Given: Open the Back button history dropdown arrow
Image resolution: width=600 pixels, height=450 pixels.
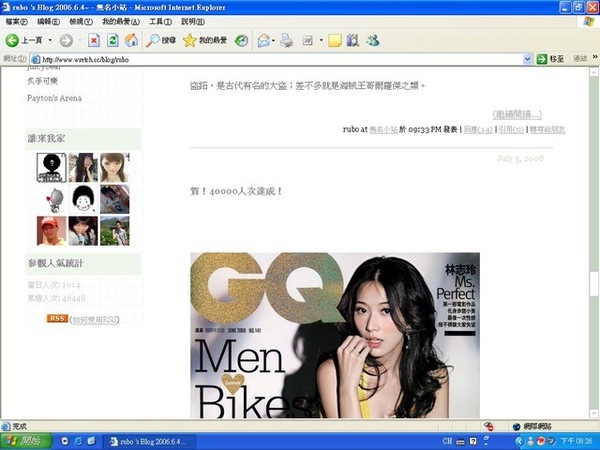Looking at the screenshot, I should tap(50, 40).
